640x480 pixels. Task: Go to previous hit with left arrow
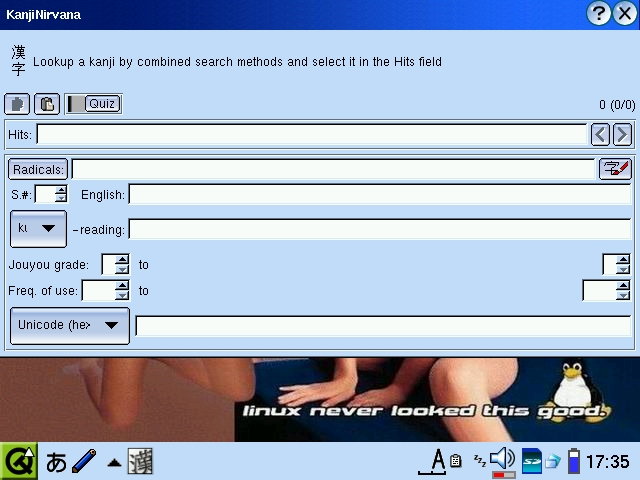(600, 134)
